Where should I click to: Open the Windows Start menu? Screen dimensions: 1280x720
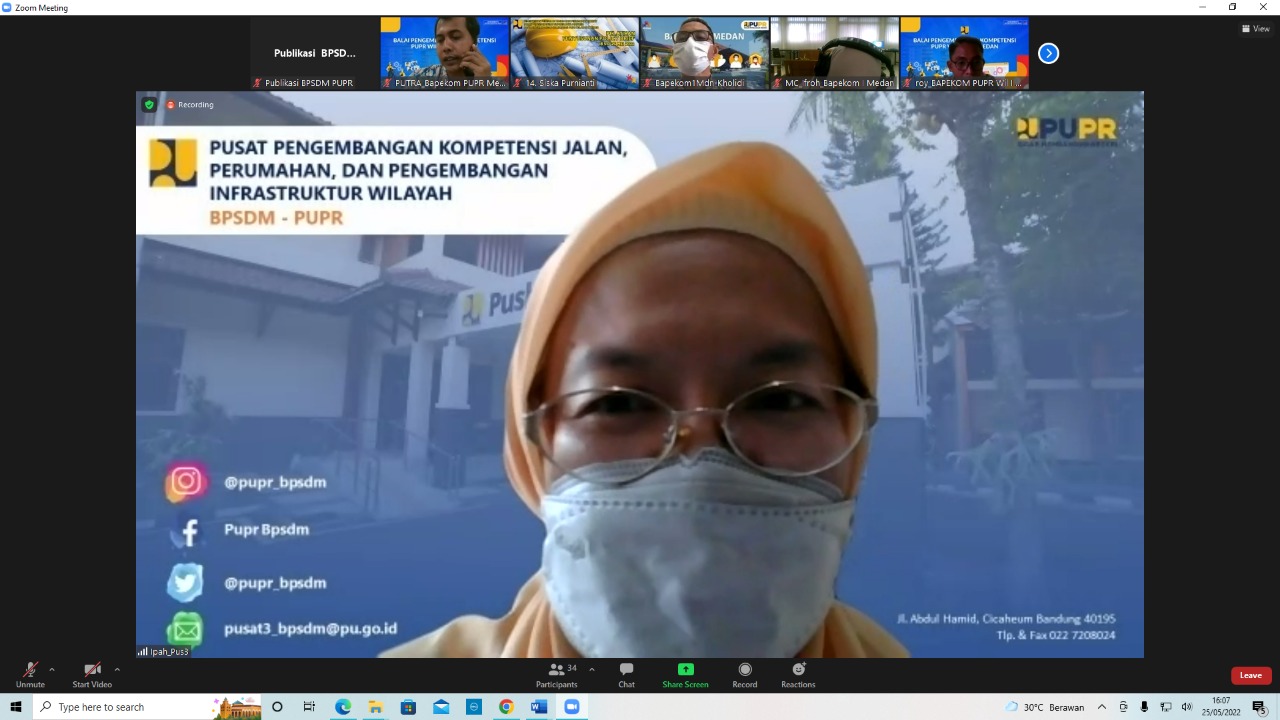tap(15, 707)
